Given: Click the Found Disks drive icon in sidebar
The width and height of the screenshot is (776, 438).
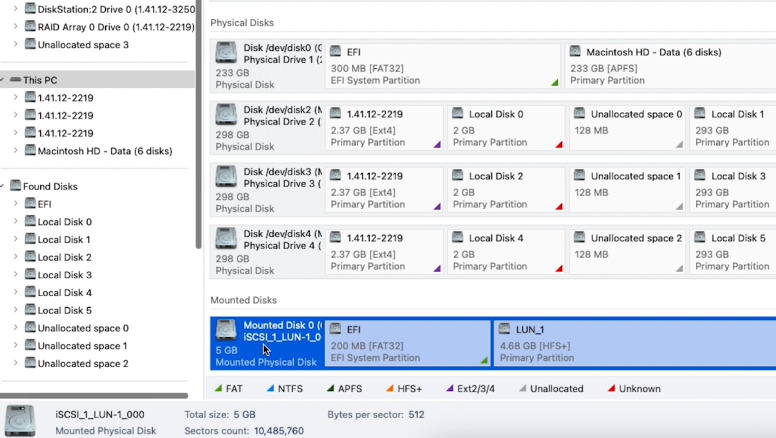Looking at the screenshot, I should 15,186.
